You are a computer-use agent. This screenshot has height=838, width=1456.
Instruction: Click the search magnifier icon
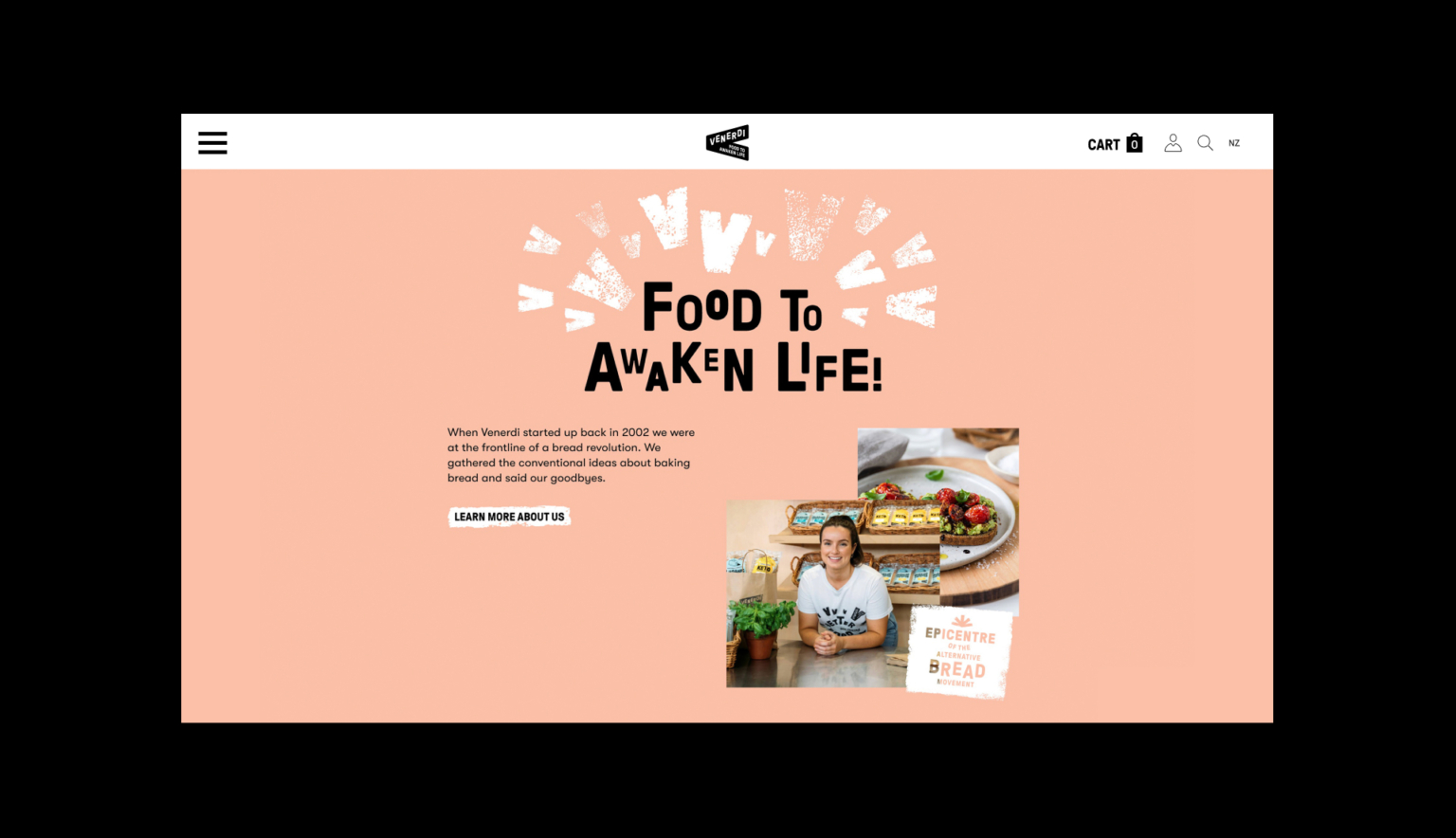point(1205,143)
